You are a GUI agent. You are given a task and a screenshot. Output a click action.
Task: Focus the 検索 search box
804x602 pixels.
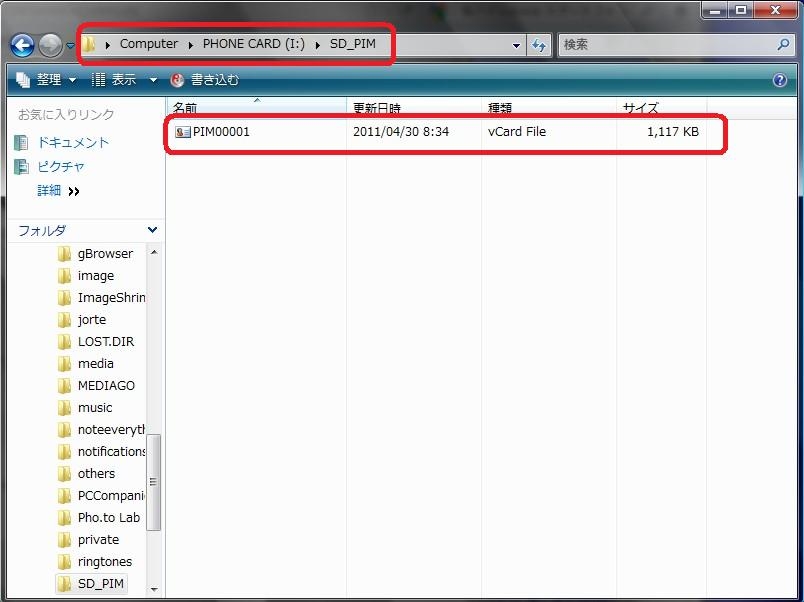667,45
